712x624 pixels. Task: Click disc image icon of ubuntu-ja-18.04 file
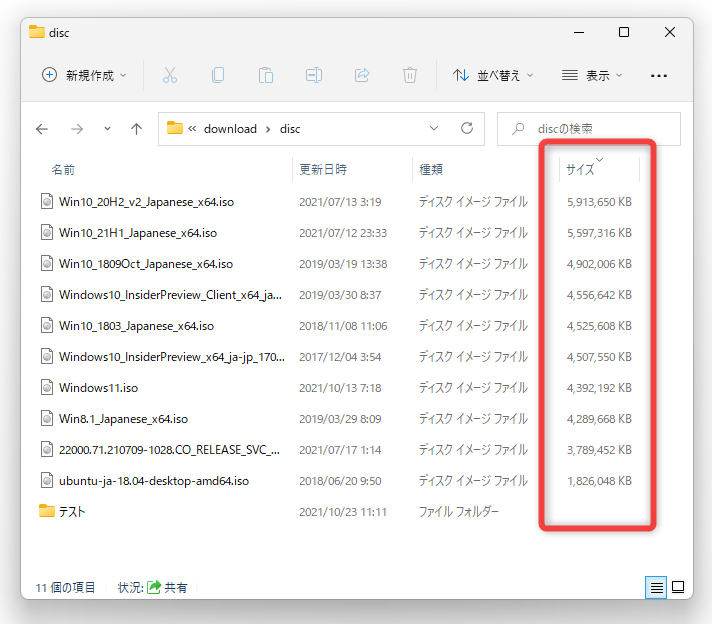[x=47, y=480]
